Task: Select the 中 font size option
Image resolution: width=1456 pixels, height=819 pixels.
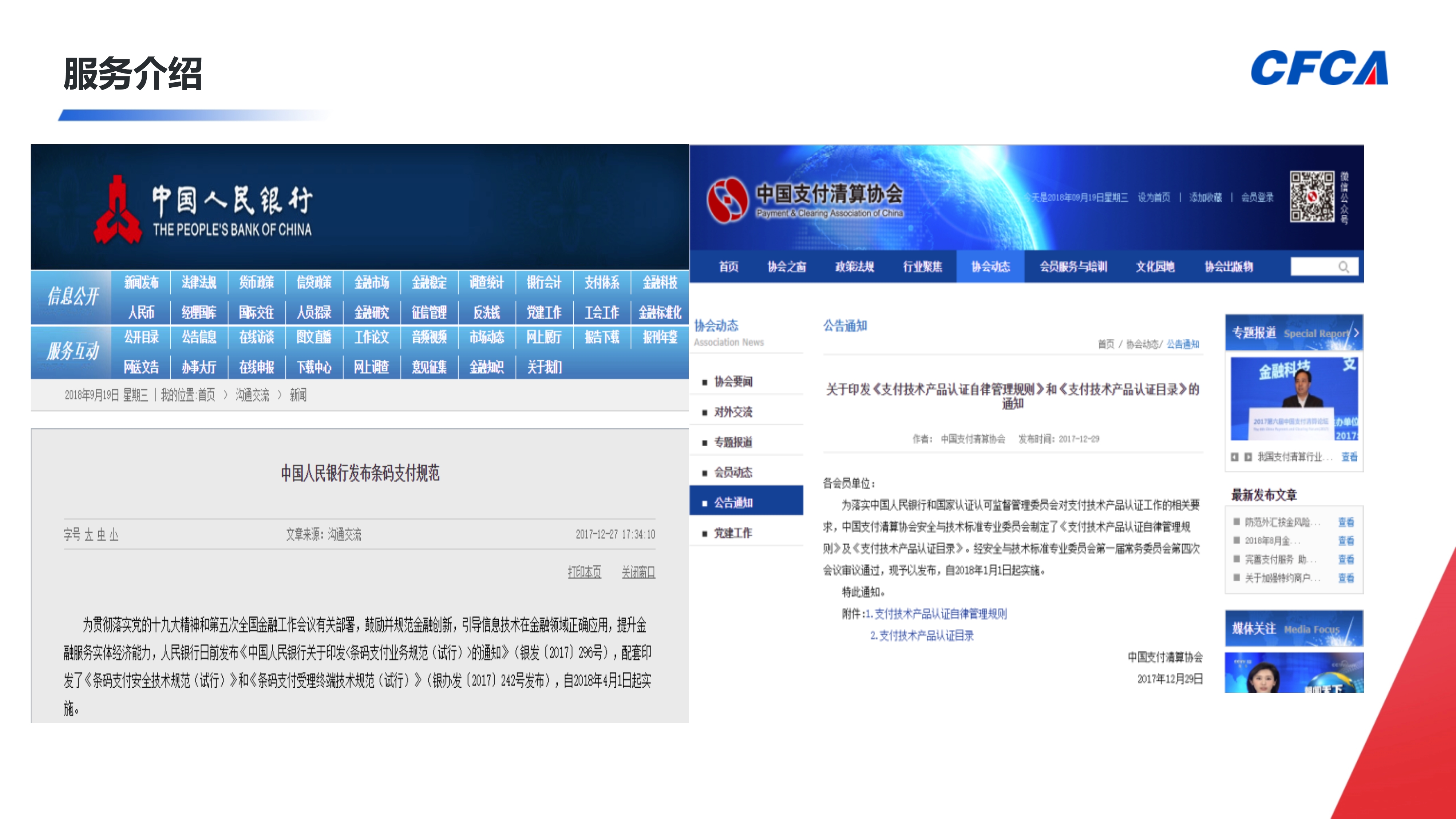Action: click(x=102, y=536)
